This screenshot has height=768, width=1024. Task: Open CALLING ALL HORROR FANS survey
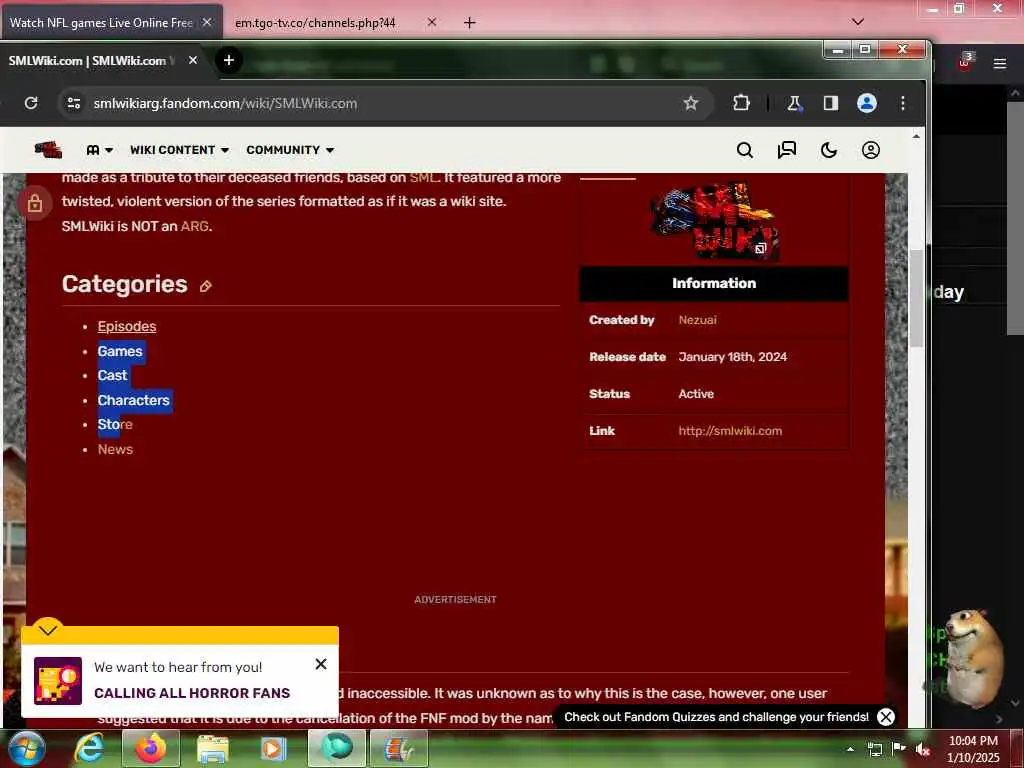(192, 694)
